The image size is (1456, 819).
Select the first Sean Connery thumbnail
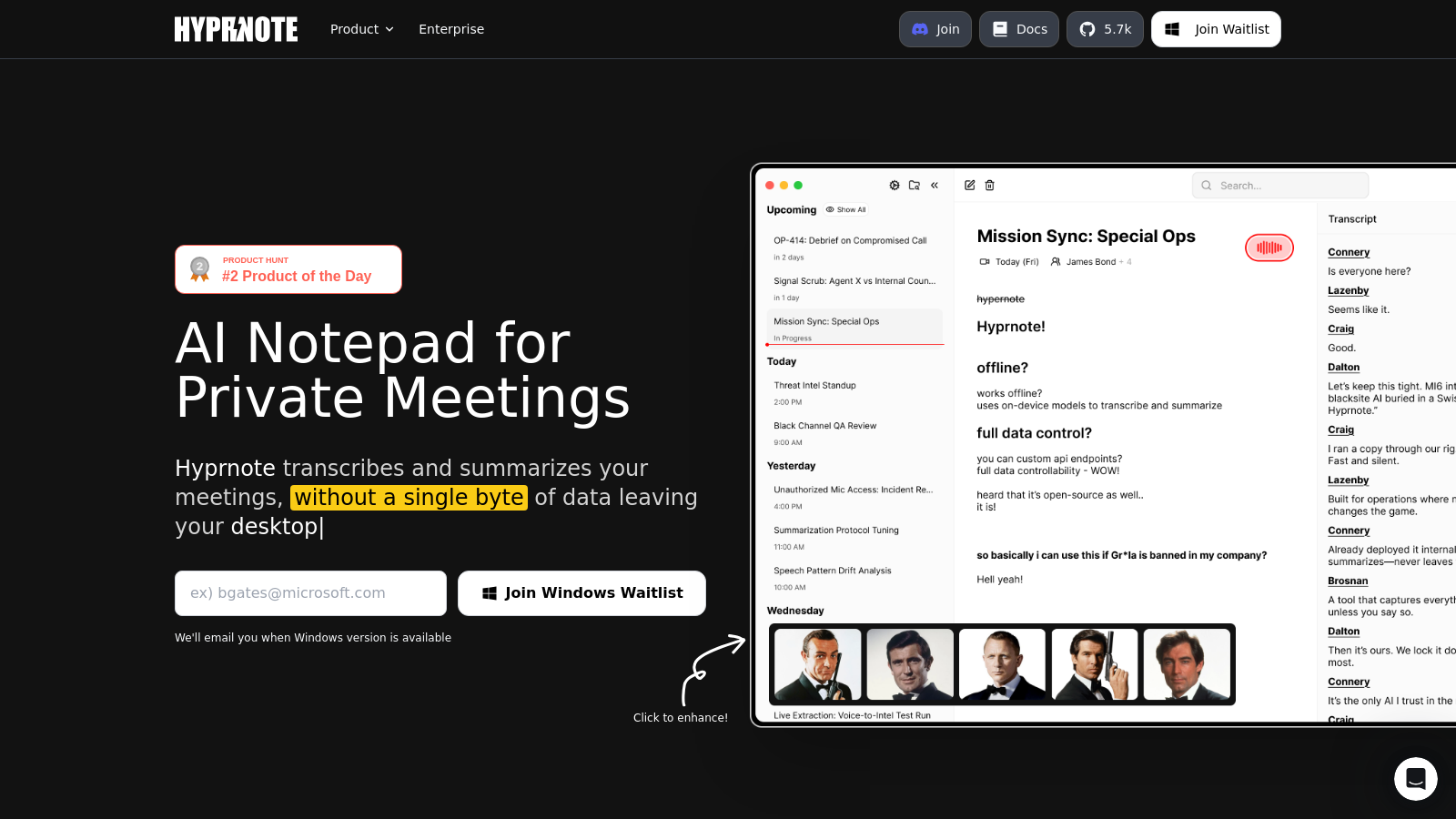pos(816,664)
